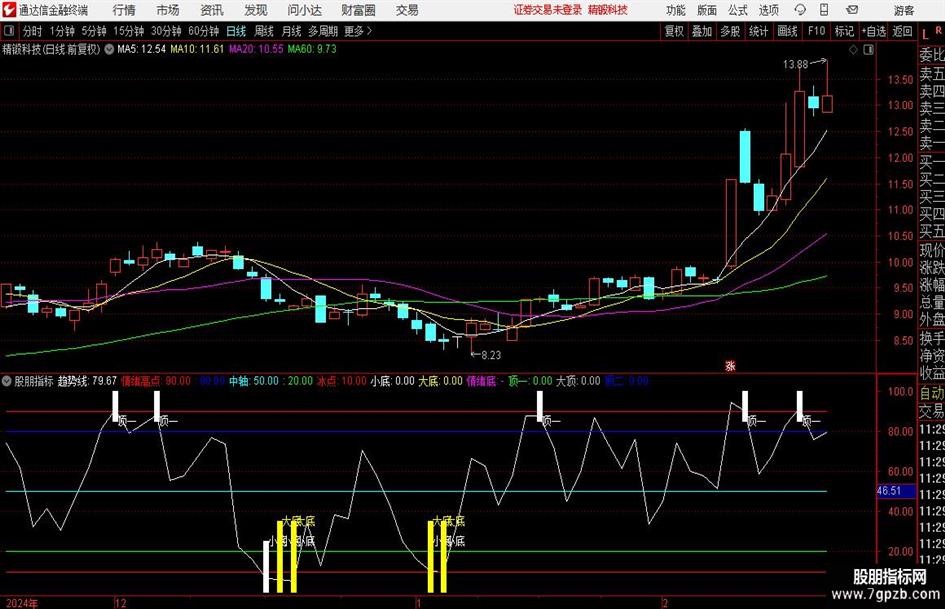Image resolution: width=945 pixels, height=609 pixels.
Task: Click the diamond icon atop the chart
Action: tap(853, 50)
